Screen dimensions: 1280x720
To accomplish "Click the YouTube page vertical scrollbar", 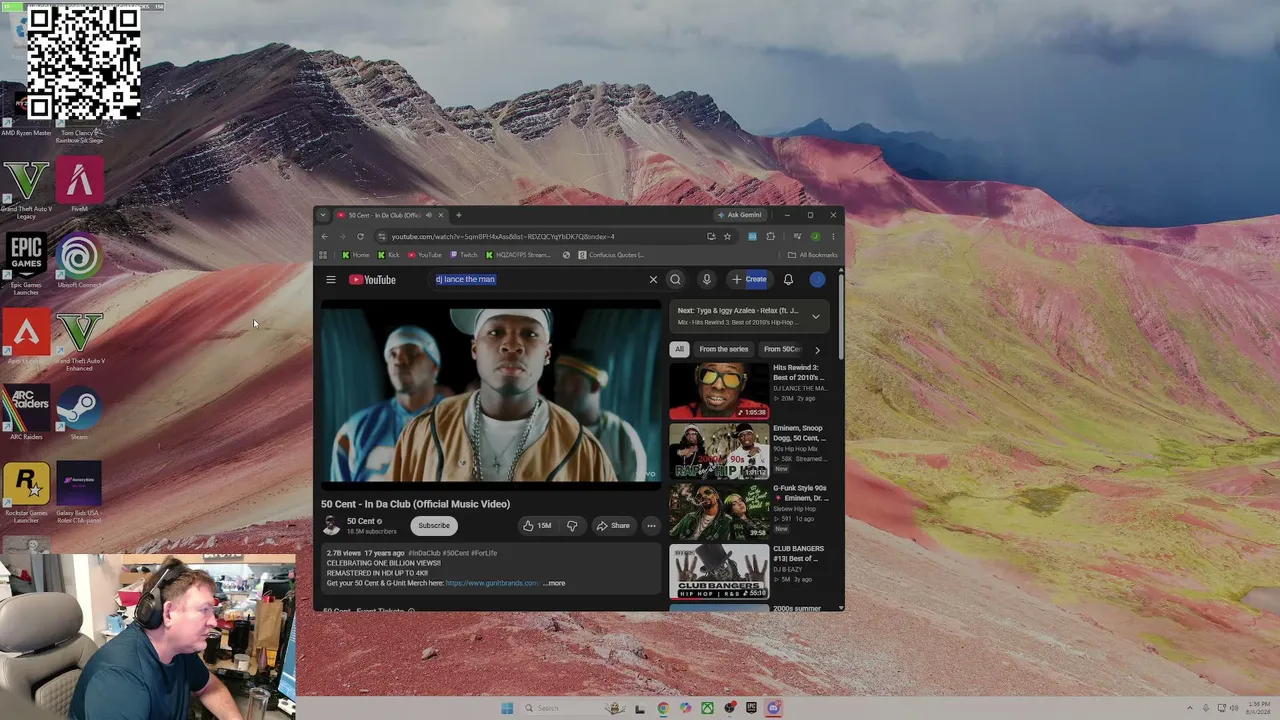I will [x=841, y=315].
